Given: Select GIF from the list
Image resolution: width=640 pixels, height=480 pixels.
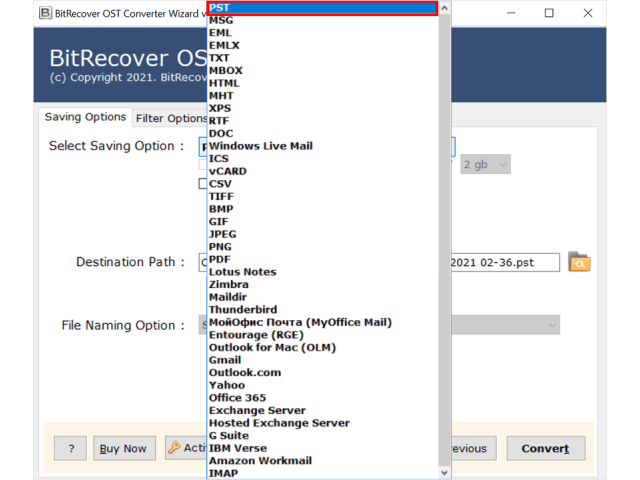Looking at the screenshot, I should (x=322, y=222).
